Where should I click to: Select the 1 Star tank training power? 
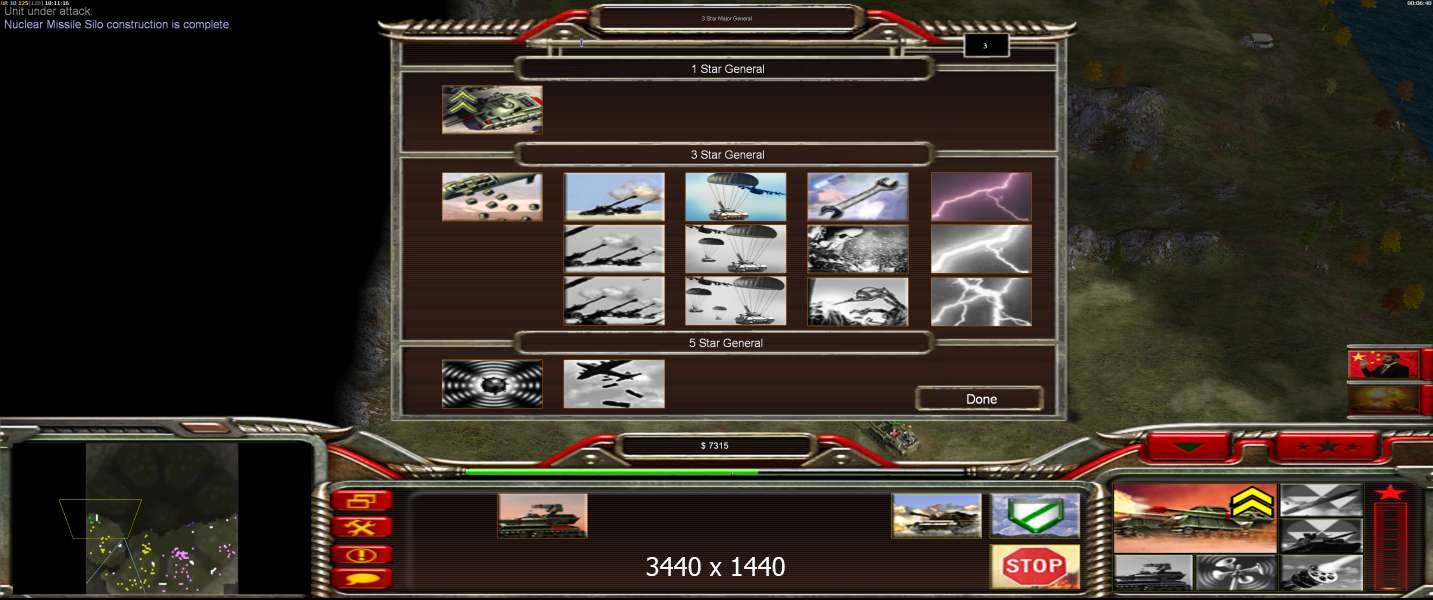(492, 109)
